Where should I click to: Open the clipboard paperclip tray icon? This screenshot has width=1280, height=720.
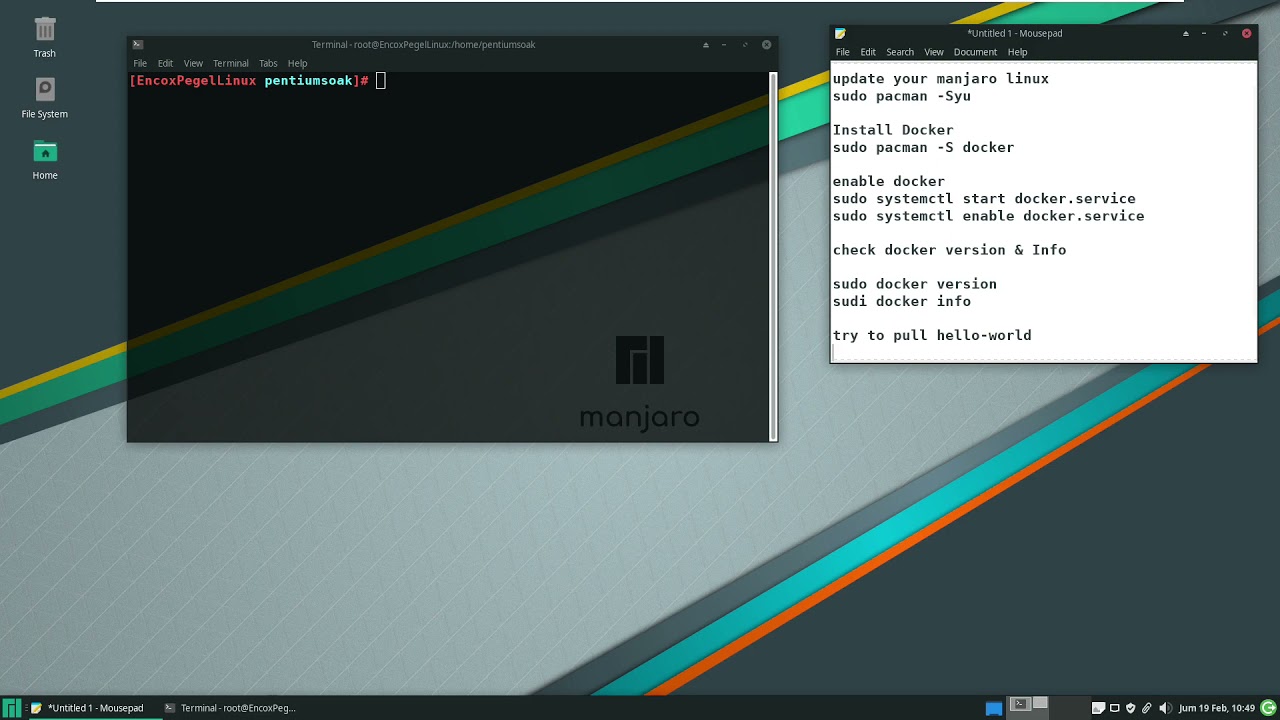(x=1147, y=708)
